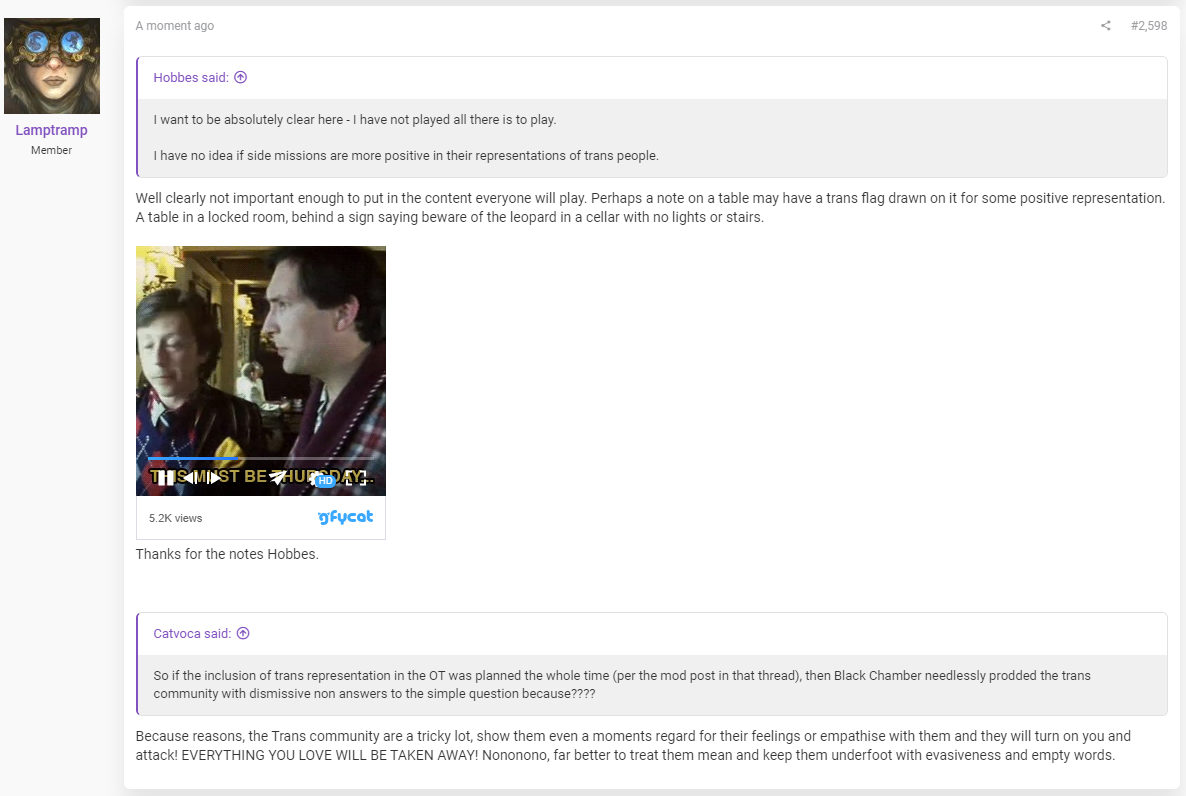
Task: Step back one frame in the gfycat player
Action: click(191, 477)
